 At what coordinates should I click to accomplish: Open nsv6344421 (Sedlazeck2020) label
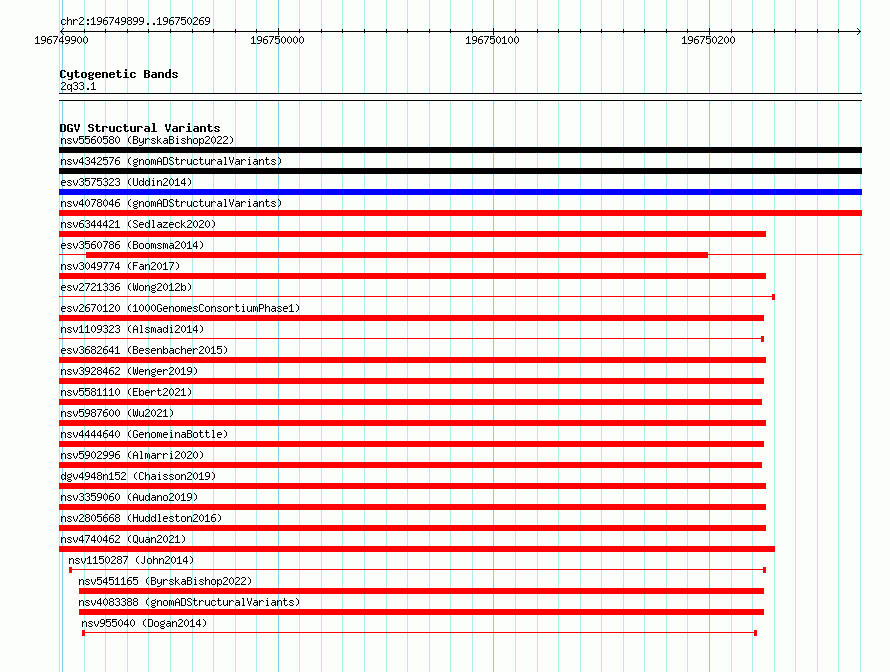(x=138, y=224)
